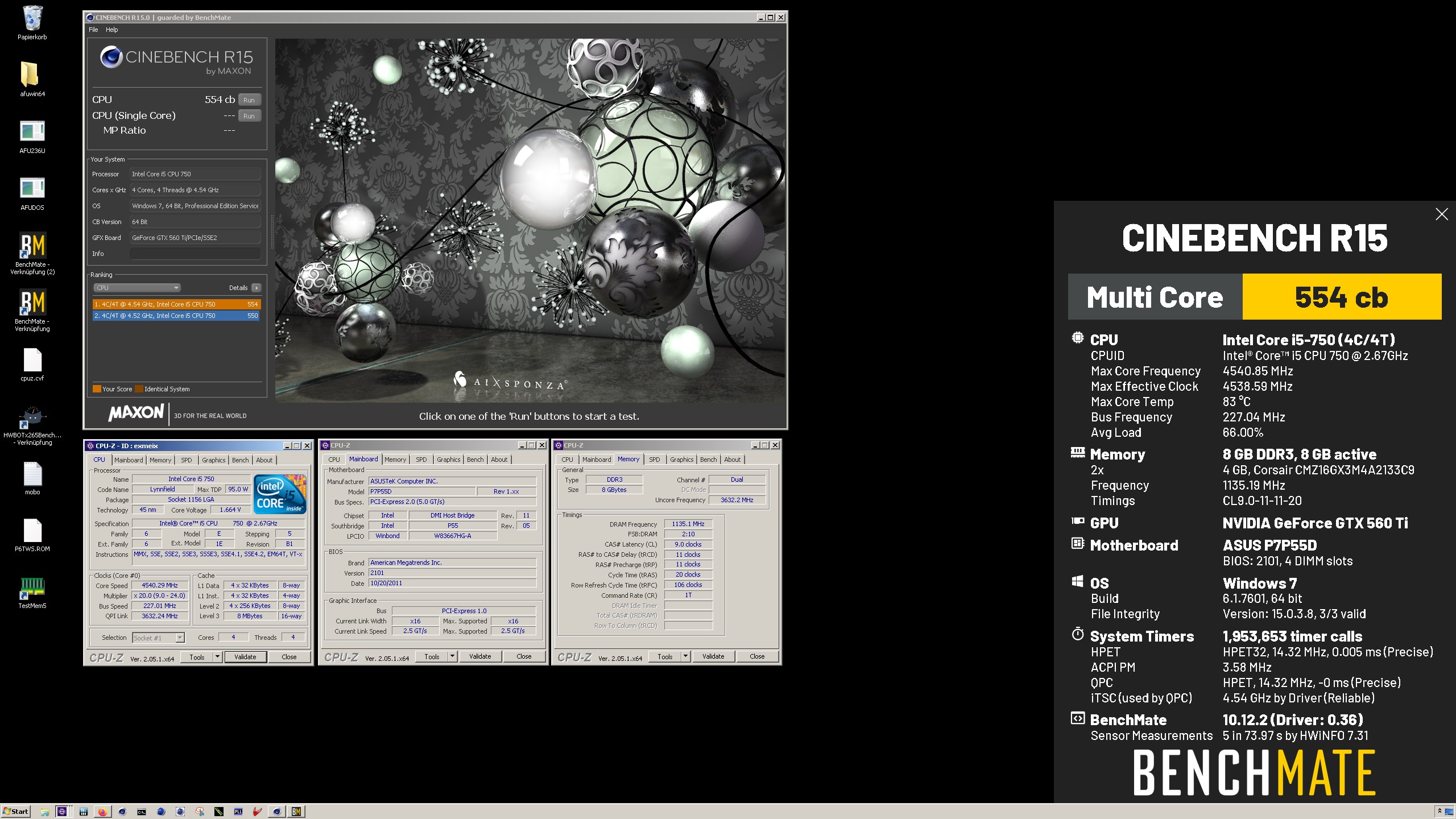Select ranking entry 4.54 GHz score 554
1456x819 pixels.
(176, 304)
